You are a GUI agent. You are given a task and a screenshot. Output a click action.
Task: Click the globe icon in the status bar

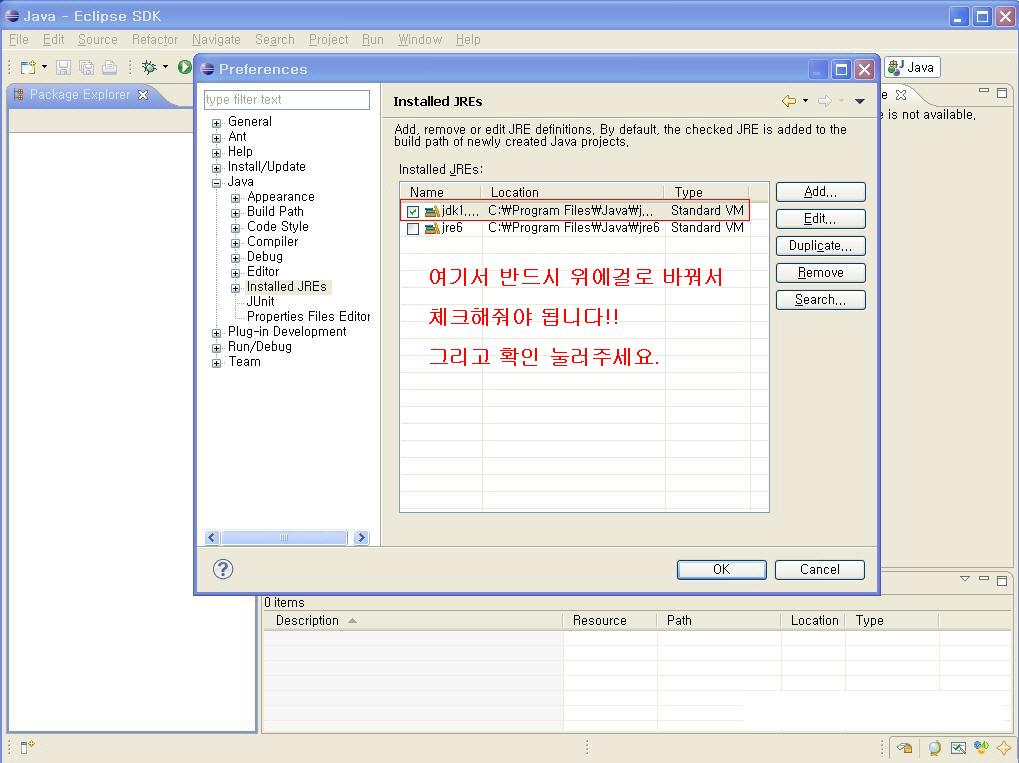(x=935, y=748)
